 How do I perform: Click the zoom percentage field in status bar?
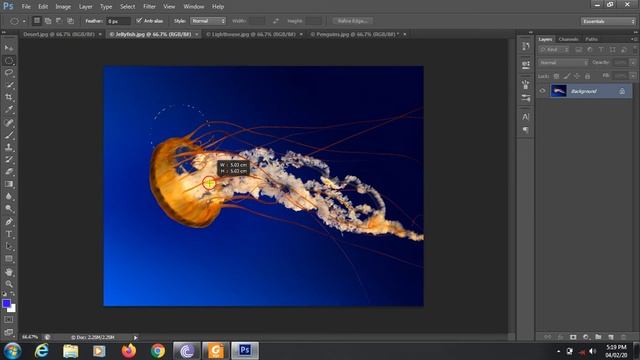30,337
